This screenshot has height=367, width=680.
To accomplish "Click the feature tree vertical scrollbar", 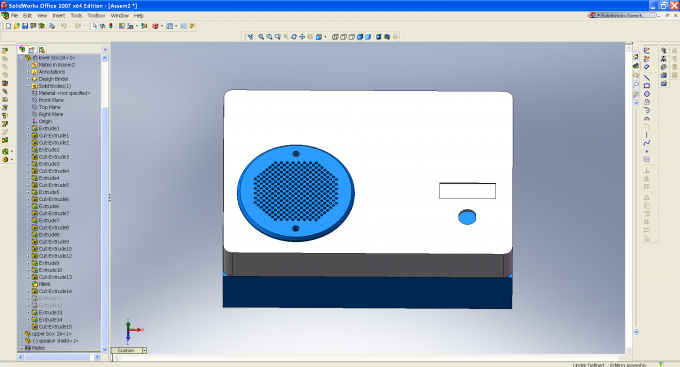I will 105,203.
